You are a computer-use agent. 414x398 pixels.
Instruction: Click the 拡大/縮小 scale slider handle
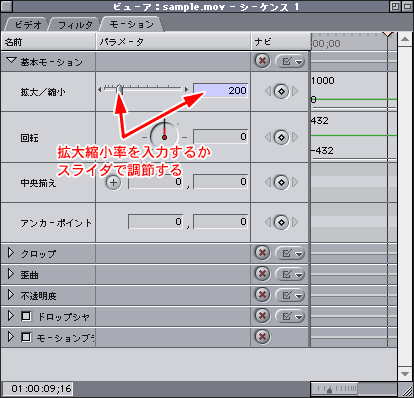(119, 90)
